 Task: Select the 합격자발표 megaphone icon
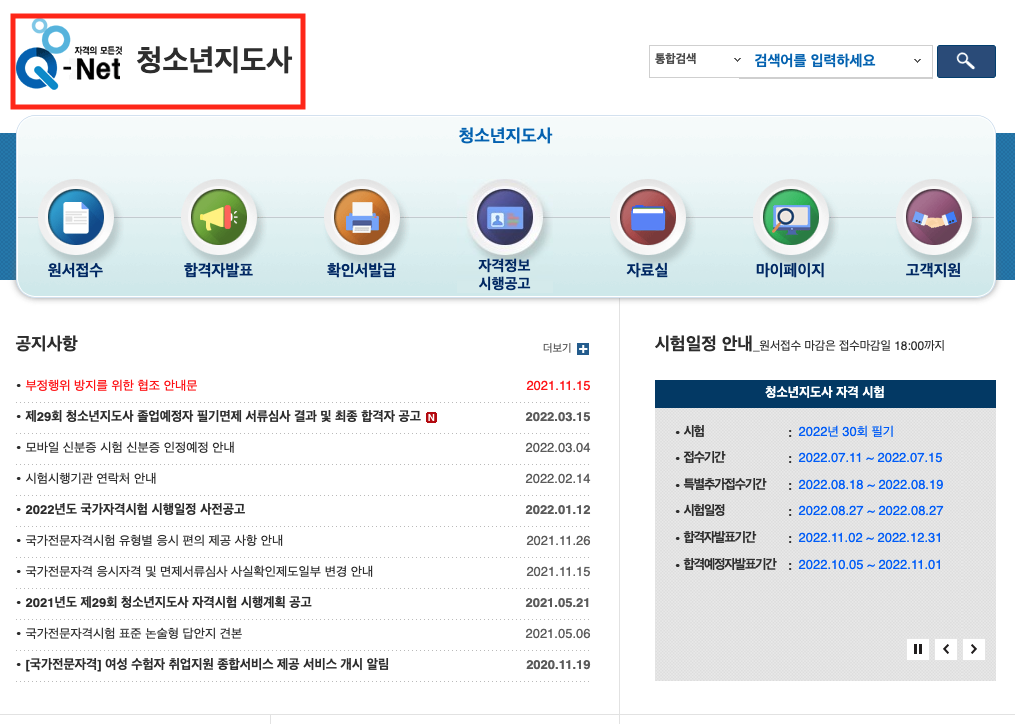pyautogui.click(x=219, y=217)
